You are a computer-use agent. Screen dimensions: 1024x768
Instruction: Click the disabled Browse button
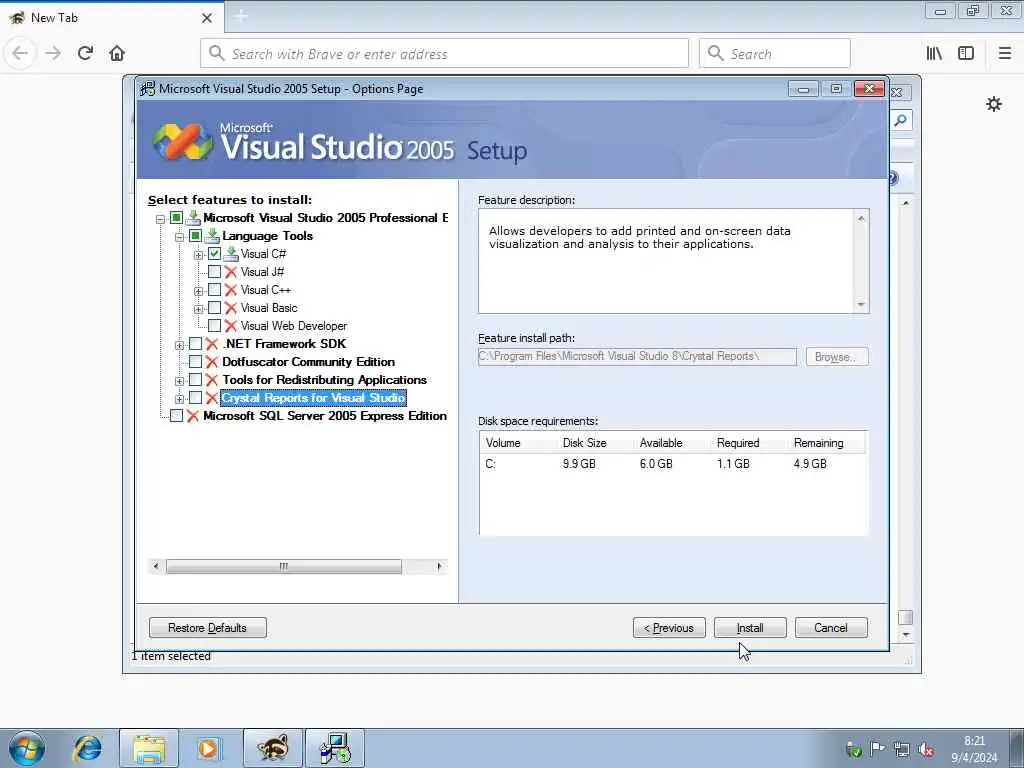837,357
